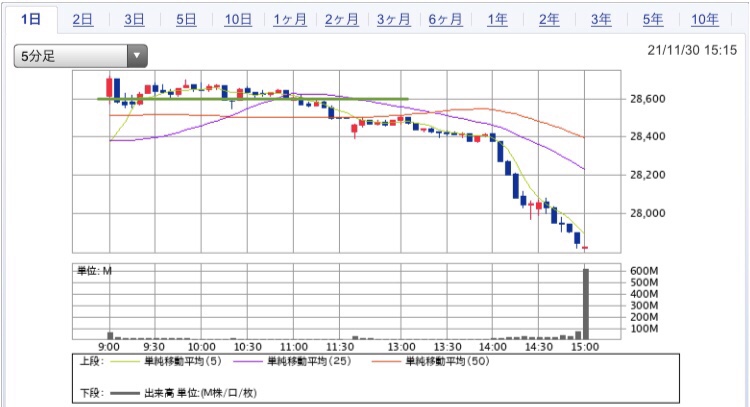Image resolution: width=750 pixels, height=407 pixels.
Task: View the 3ヶ月 chart range
Action: coord(394,20)
